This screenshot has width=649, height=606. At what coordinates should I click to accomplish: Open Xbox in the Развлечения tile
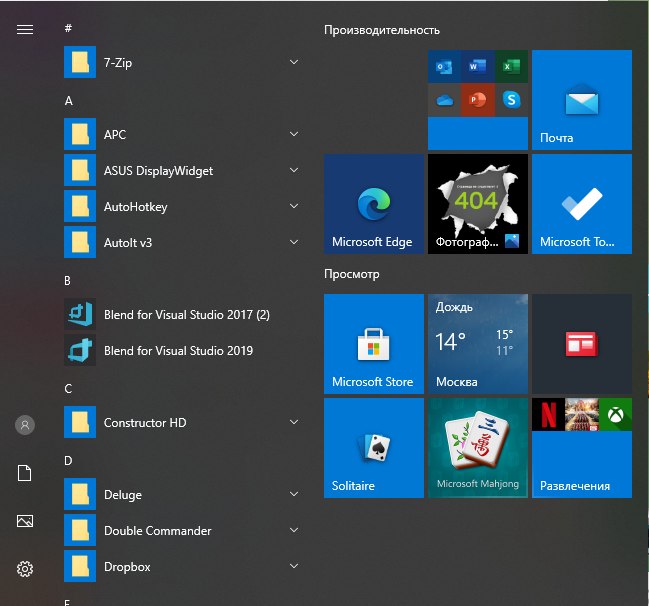coord(615,414)
